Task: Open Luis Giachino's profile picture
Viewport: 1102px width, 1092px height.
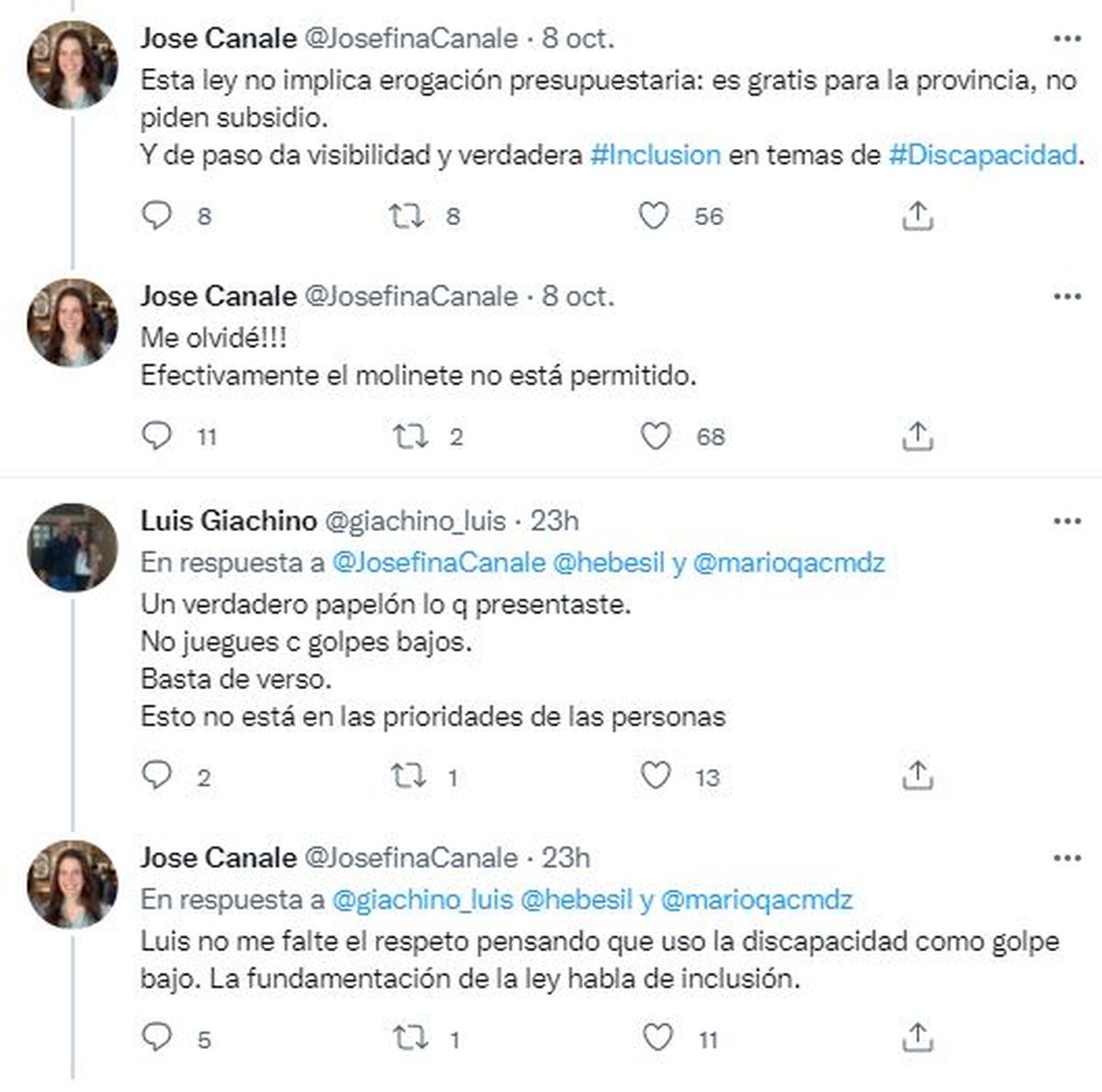Action: [73, 546]
